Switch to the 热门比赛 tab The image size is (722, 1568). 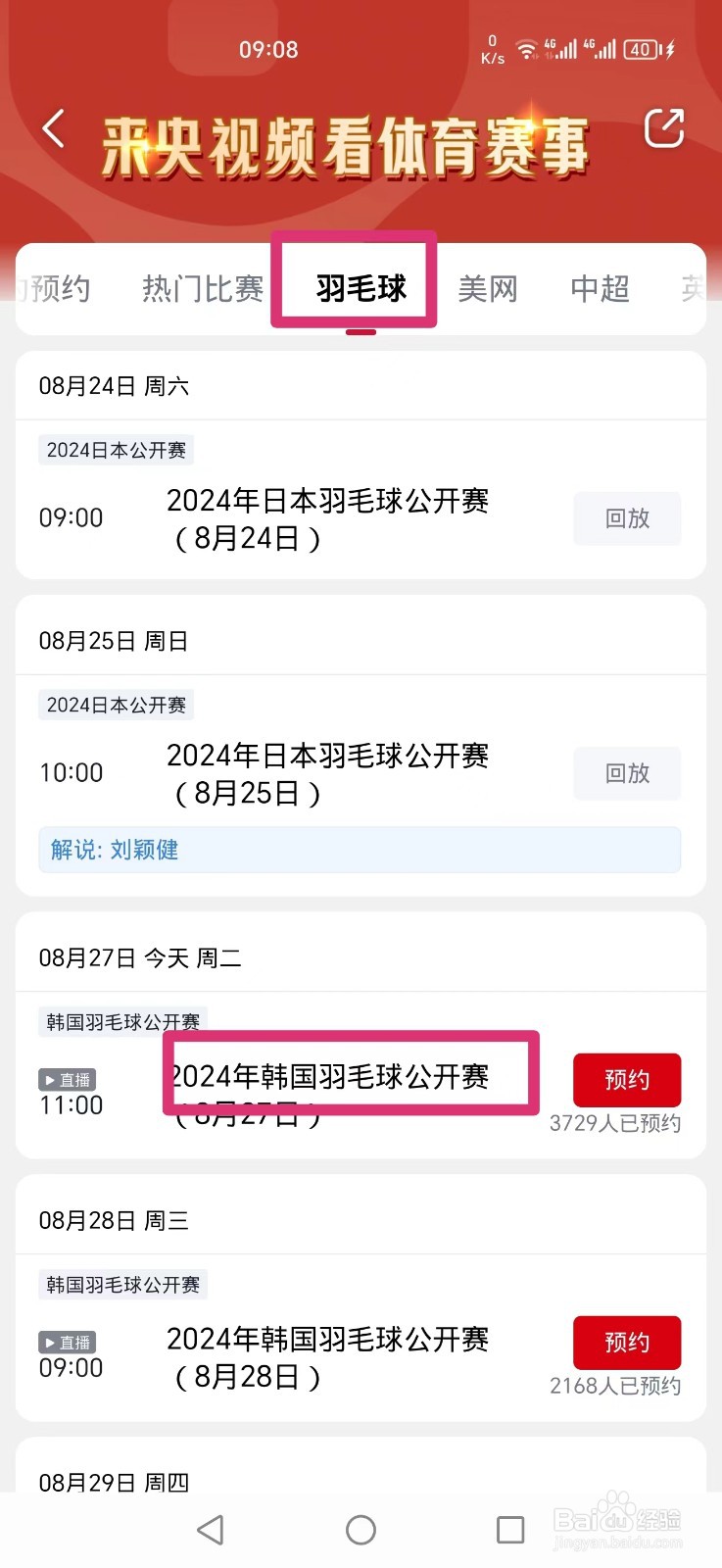(x=203, y=289)
